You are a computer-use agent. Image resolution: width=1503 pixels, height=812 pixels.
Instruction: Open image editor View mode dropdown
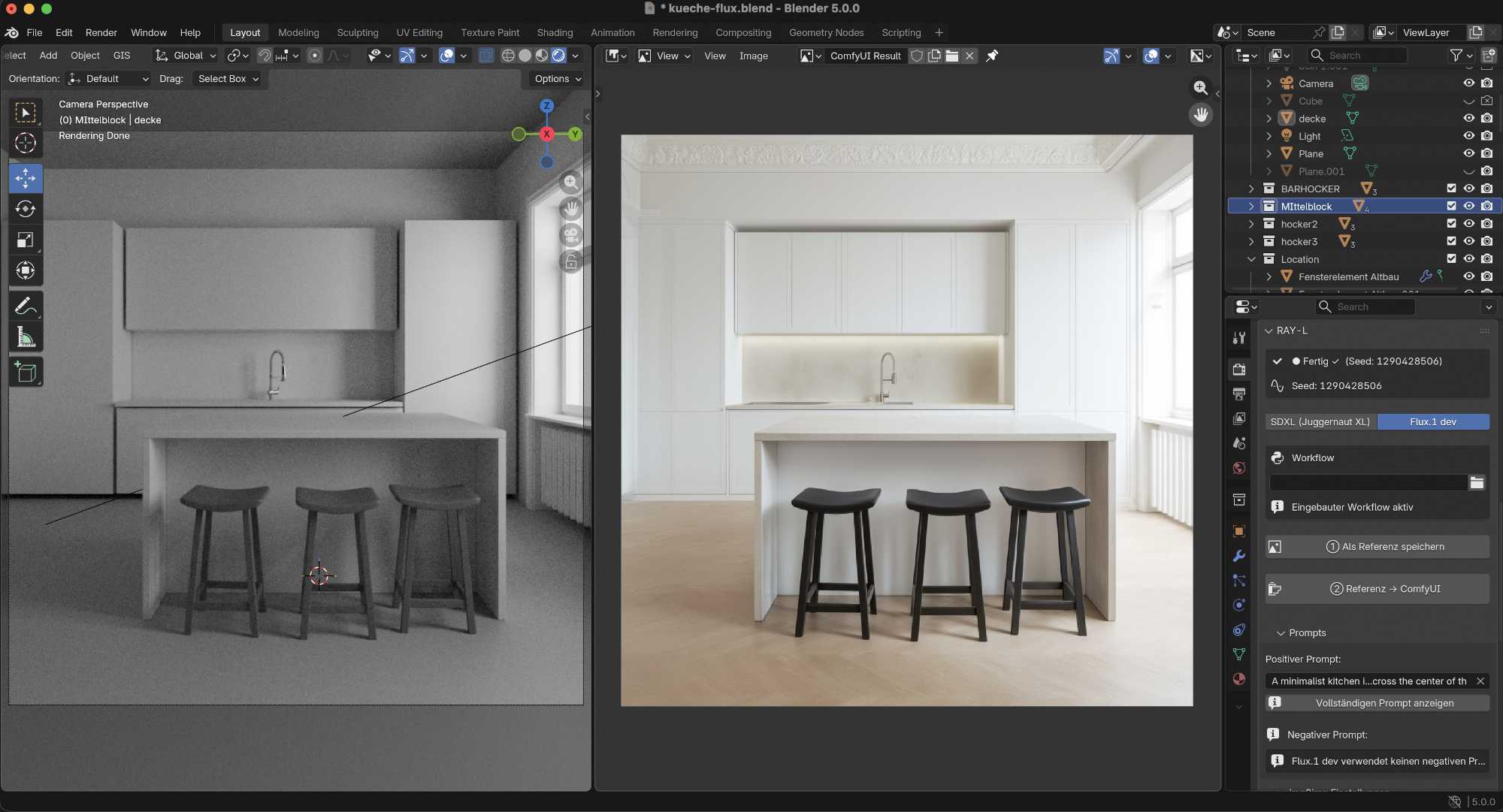pyautogui.click(x=664, y=56)
